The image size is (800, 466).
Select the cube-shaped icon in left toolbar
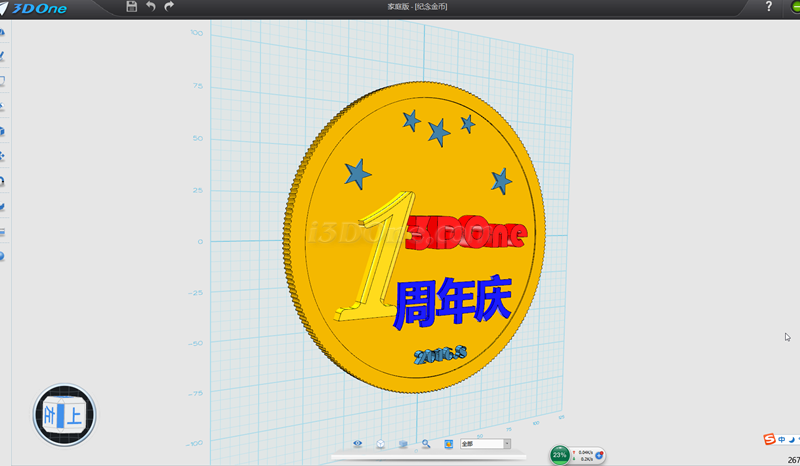3,131
